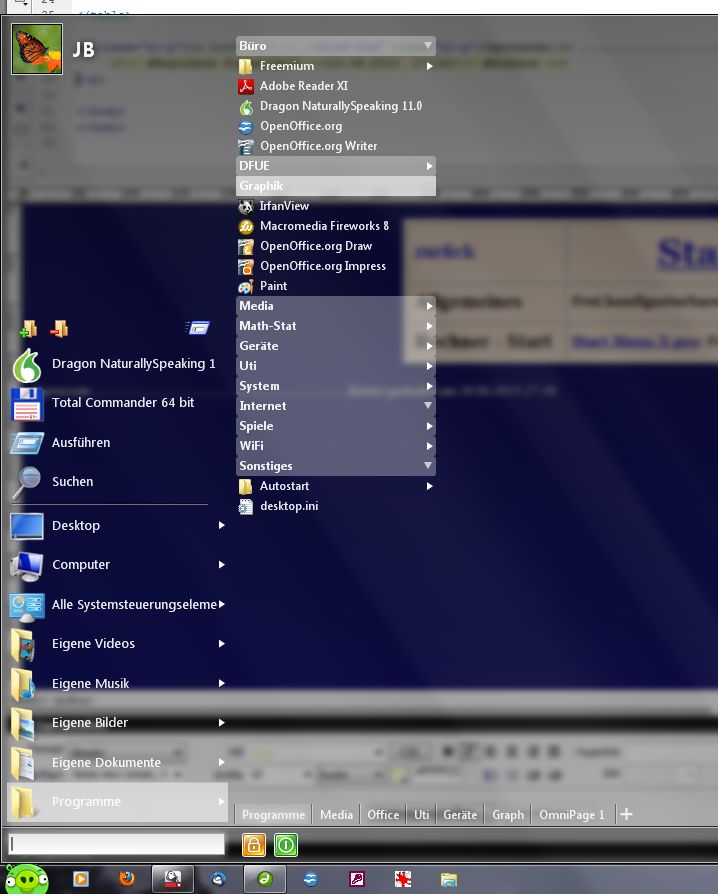Image resolution: width=718 pixels, height=894 pixels.
Task: Click the orange lock button
Action: pos(254,845)
